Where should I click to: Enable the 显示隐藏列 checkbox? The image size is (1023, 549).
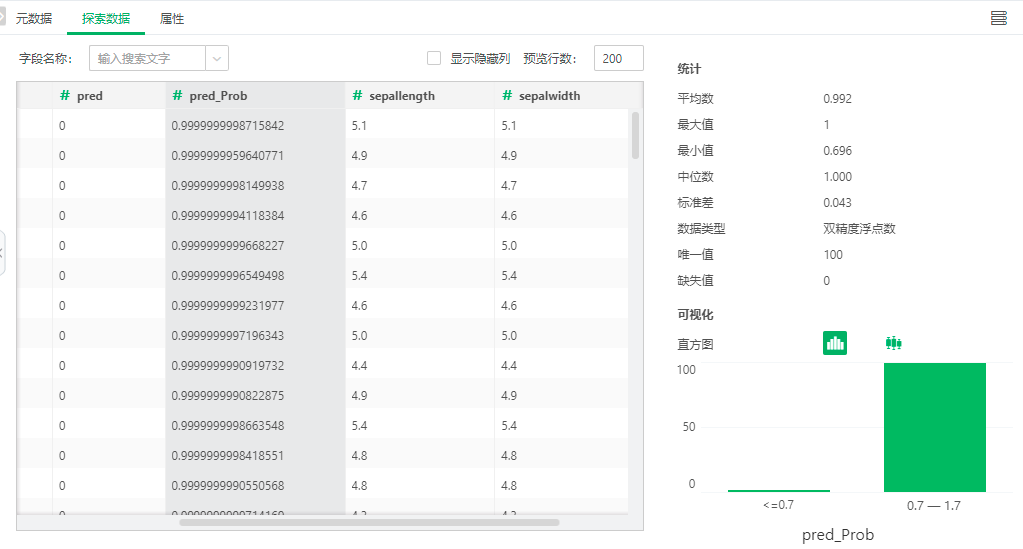(434, 59)
